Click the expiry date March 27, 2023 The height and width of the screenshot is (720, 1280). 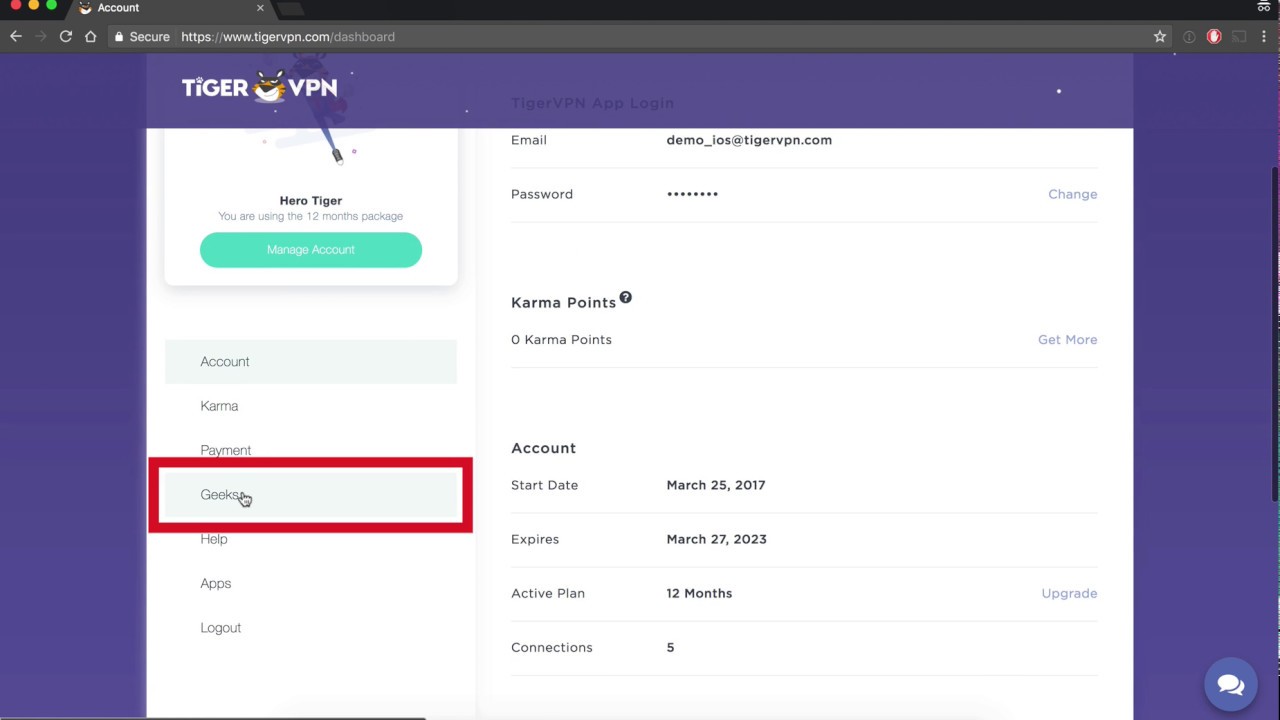[x=716, y=539]
